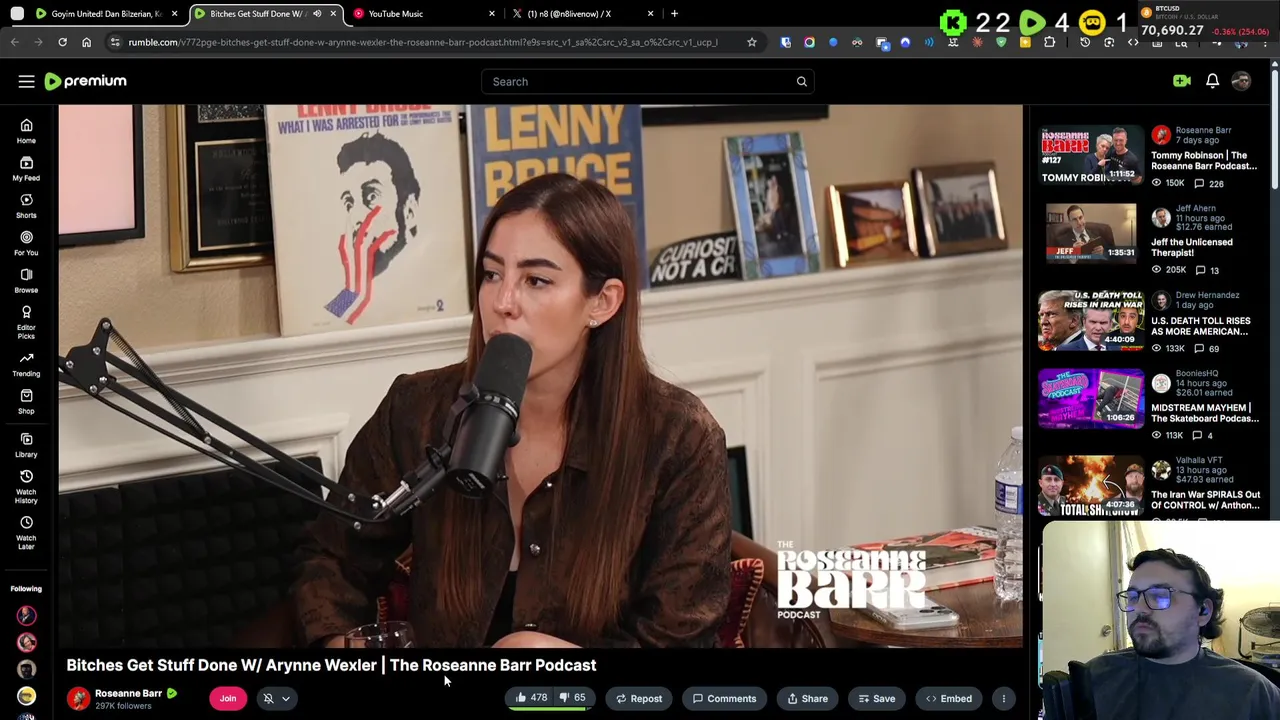The width and height of the screenshot is (1280, 720).
Task: Open Browse in sidebar
Action: click(x=26, y=281)
